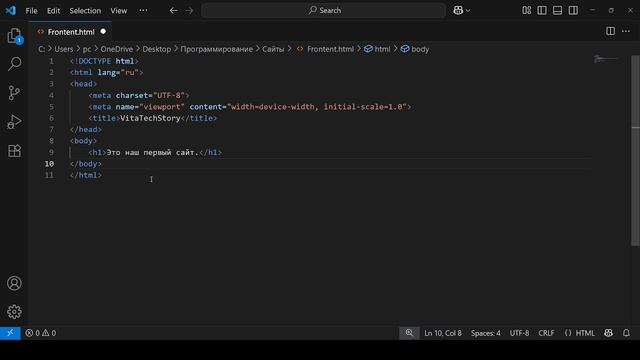This screenshot has width=640, height=360.
Task: Open the Copilot chat icon in title bar
Action: coord(458,11)
